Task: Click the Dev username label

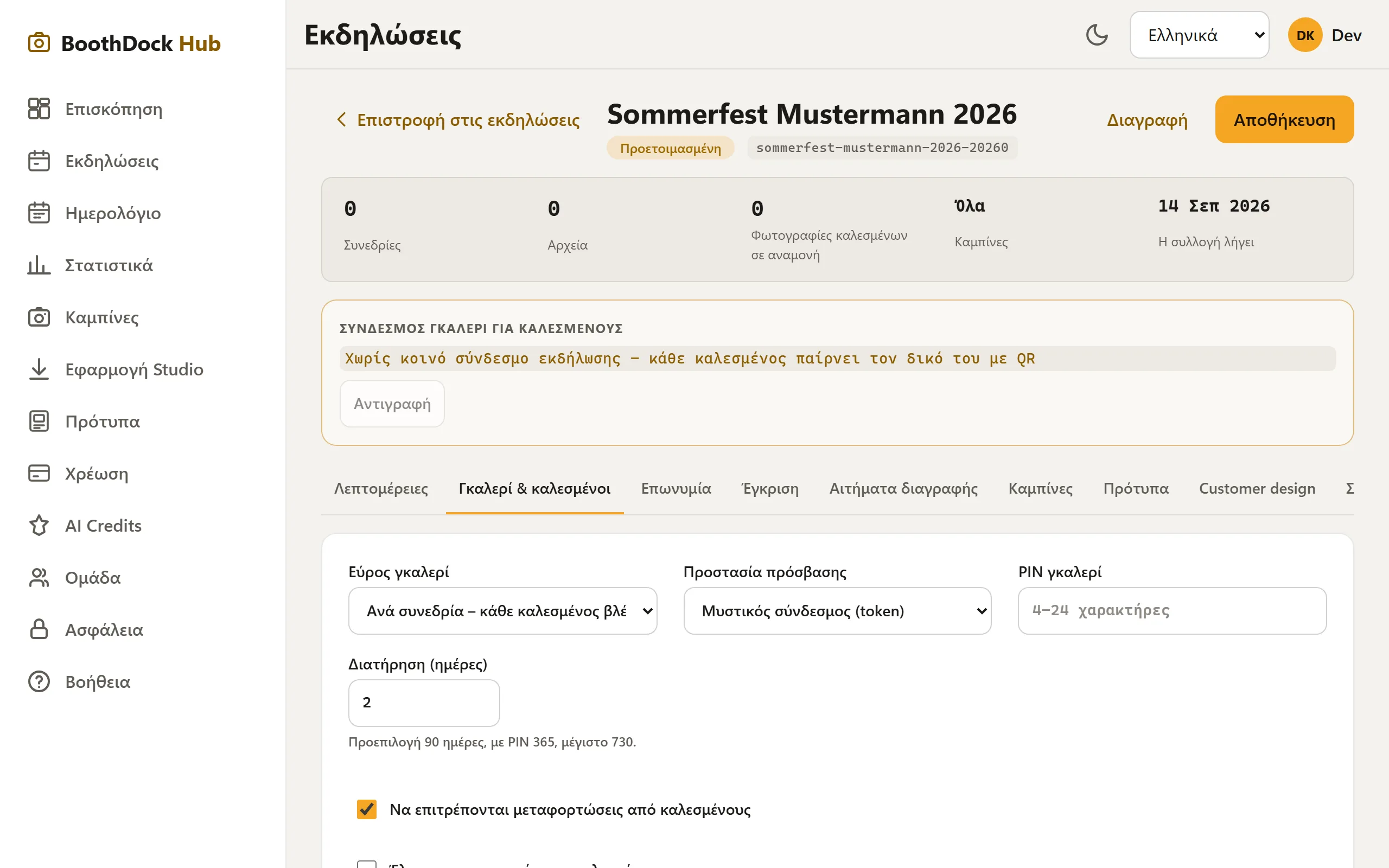Action: pos(1346,35)
